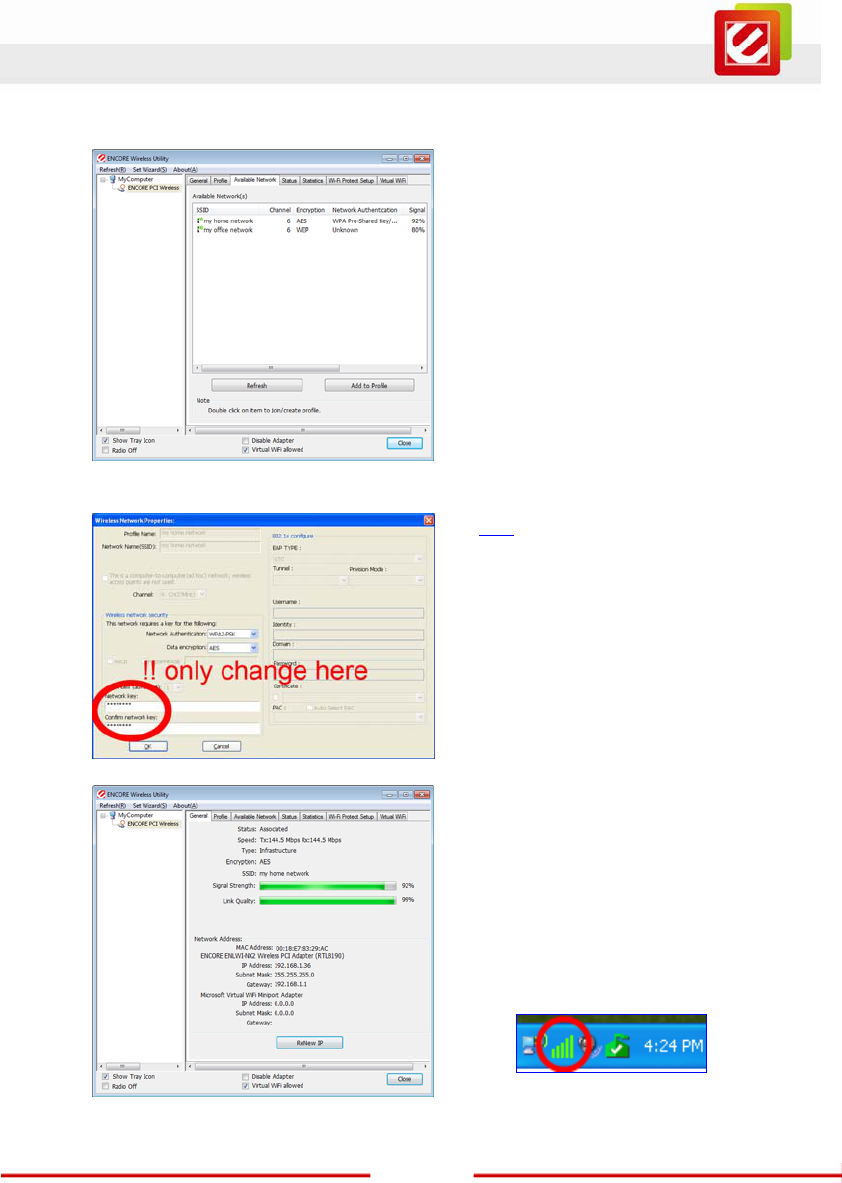
Task: Click the Encryption column header
Action: coord(311,210)
